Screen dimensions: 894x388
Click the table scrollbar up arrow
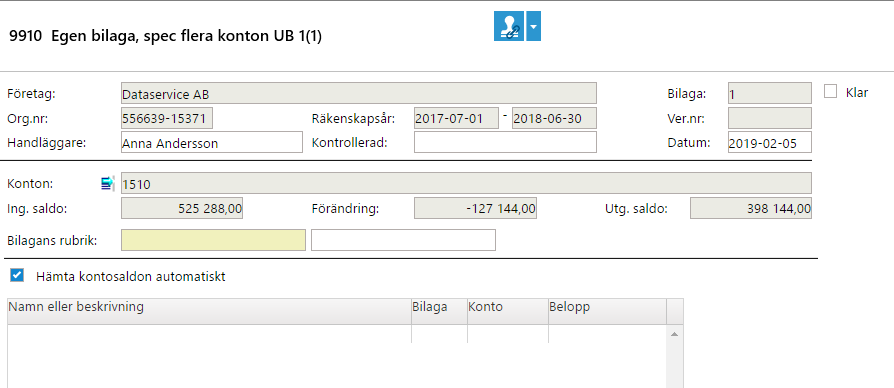click(x=674, y=334)
